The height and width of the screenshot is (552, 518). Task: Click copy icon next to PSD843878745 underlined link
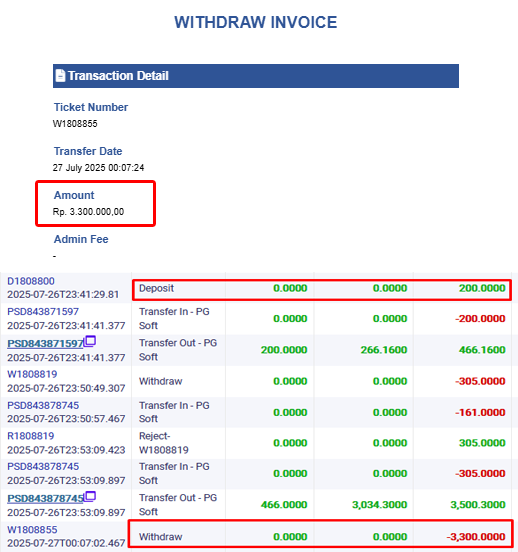coord(90,496)
